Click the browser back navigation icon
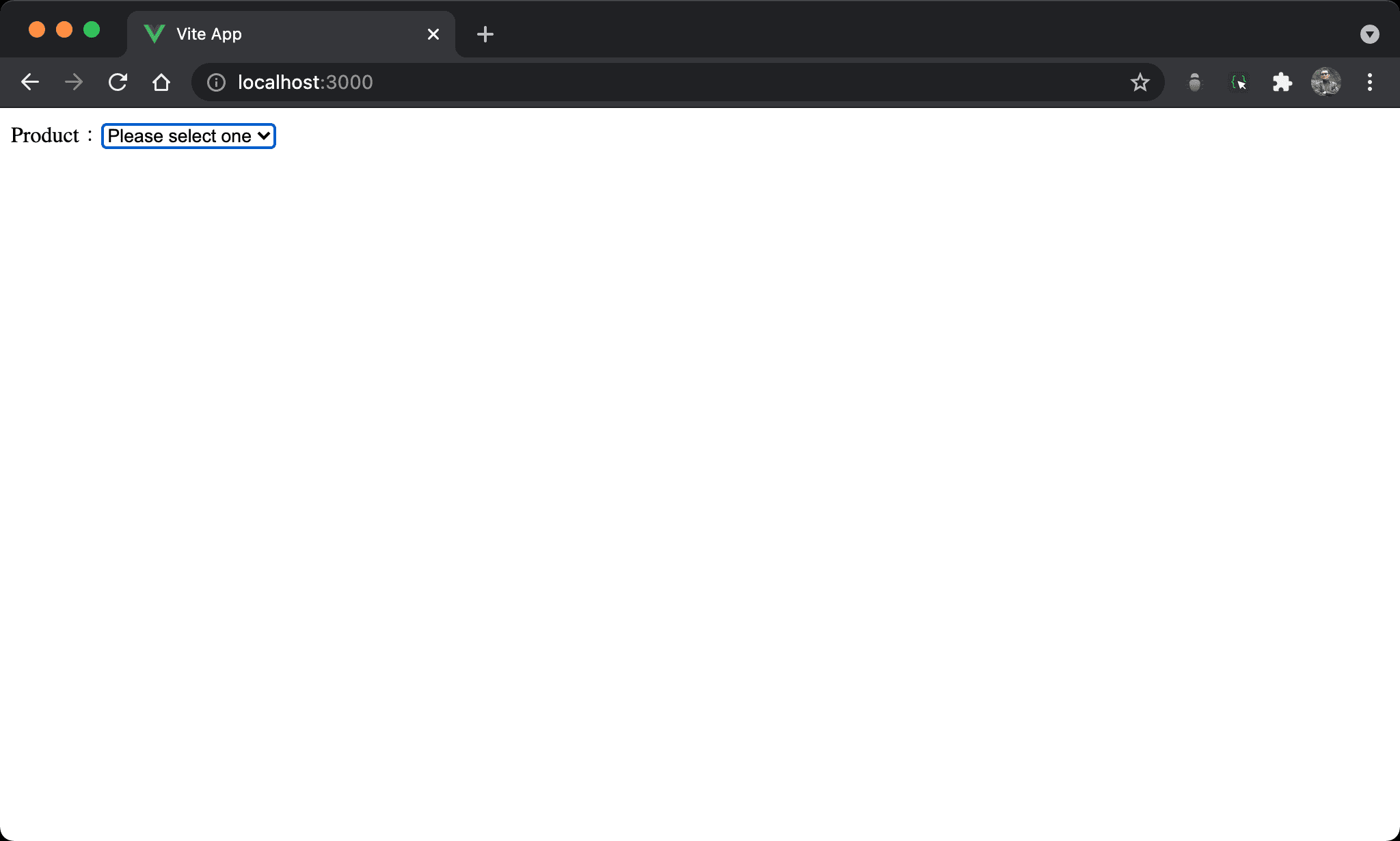Screen dimensions: 1400x841 [x=29, y=82]
